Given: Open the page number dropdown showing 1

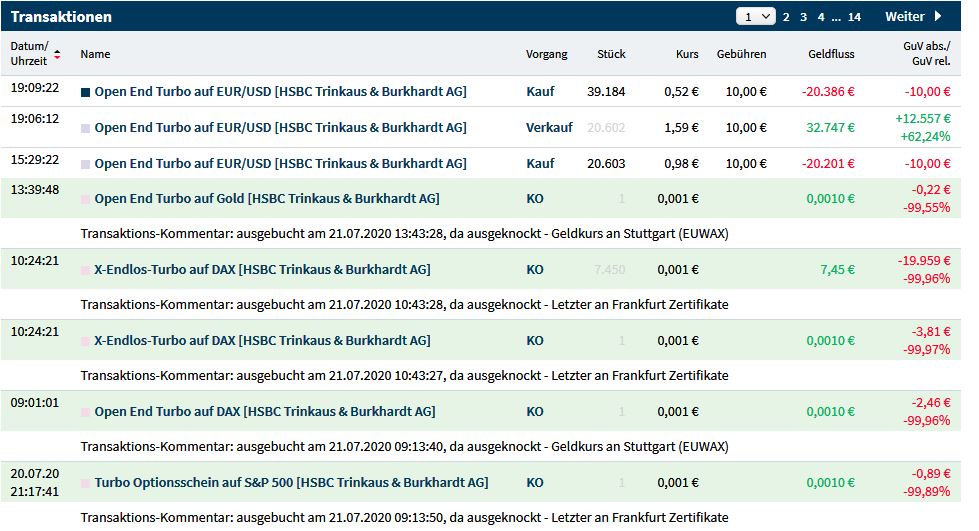Looking at the screenshot, I should [756, 16].
